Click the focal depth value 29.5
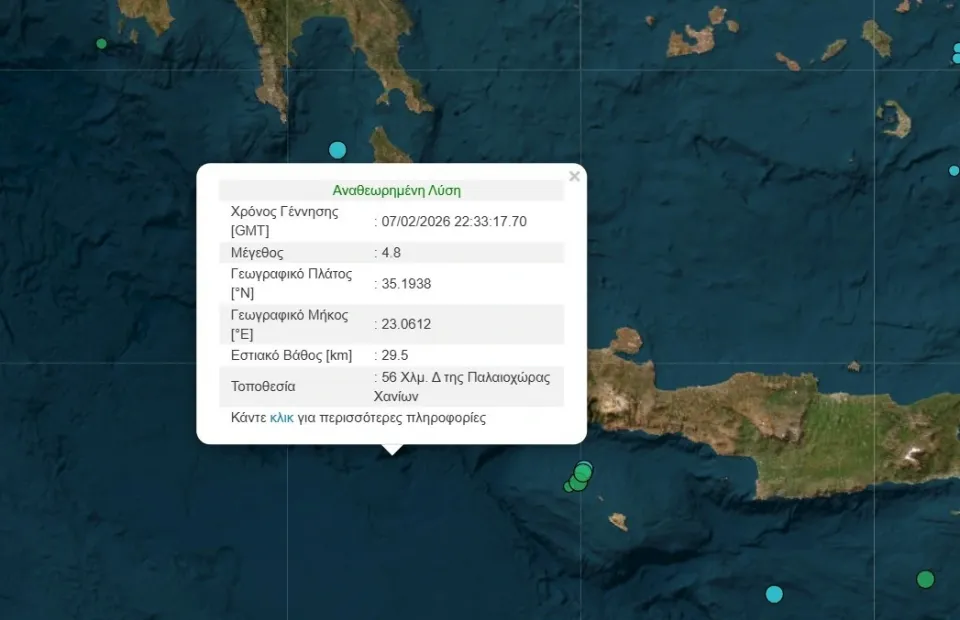Screen dimensions: 960x620 (x=394, y=355)
